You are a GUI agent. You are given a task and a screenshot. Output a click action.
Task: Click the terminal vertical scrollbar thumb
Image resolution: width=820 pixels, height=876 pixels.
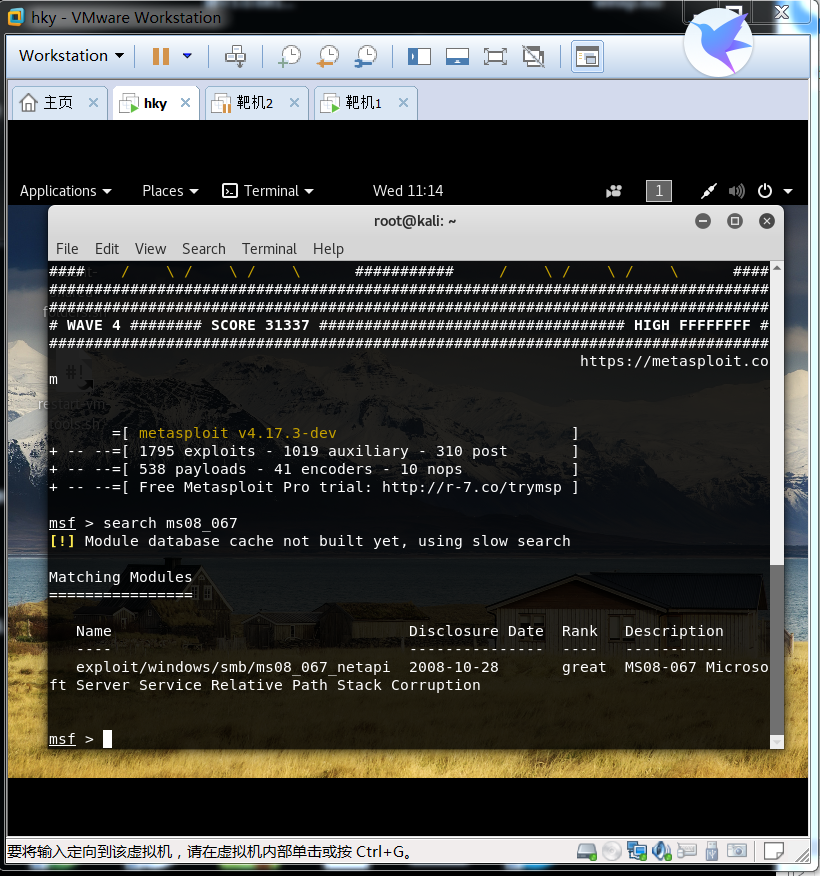pos(776,650)
